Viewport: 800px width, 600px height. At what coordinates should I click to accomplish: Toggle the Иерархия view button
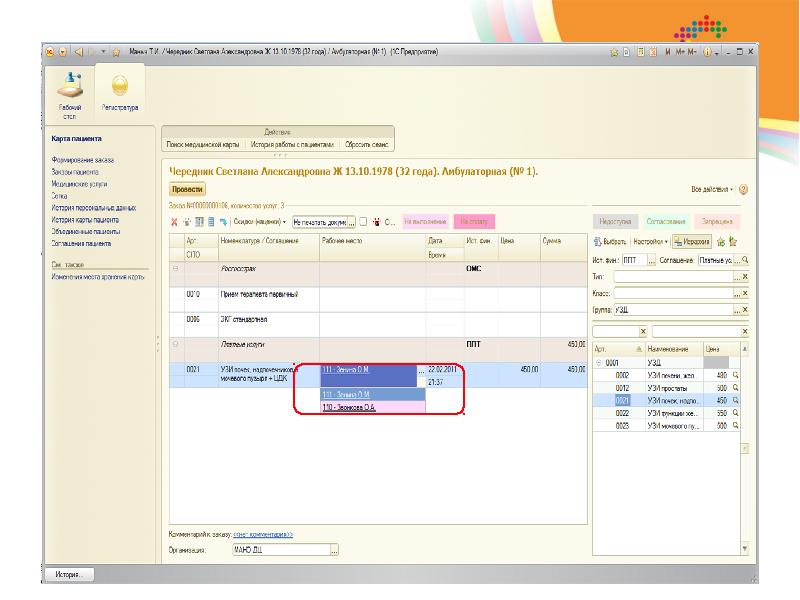[x=692, y=242]
